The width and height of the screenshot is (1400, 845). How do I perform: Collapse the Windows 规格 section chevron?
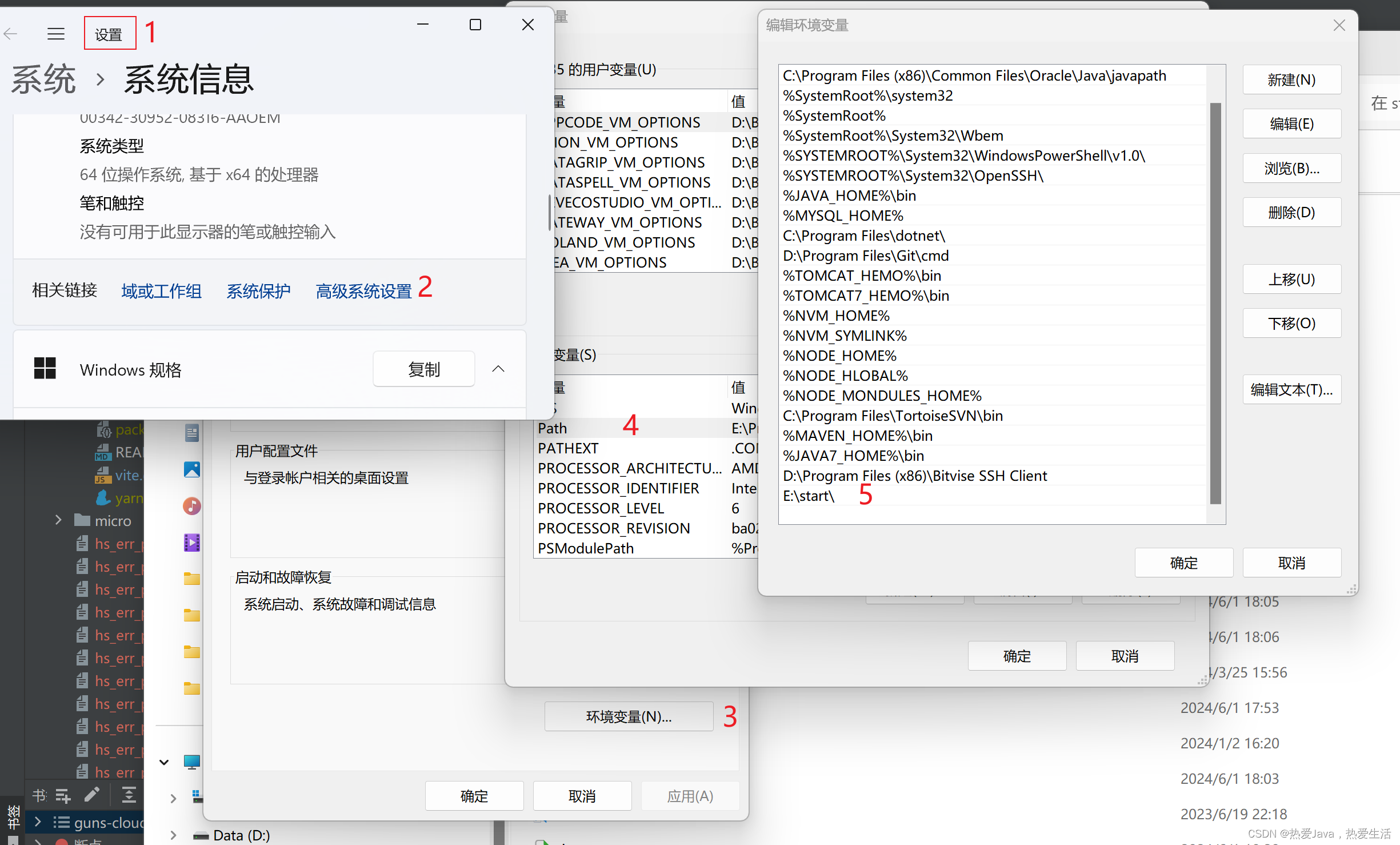tap(498, 369)
